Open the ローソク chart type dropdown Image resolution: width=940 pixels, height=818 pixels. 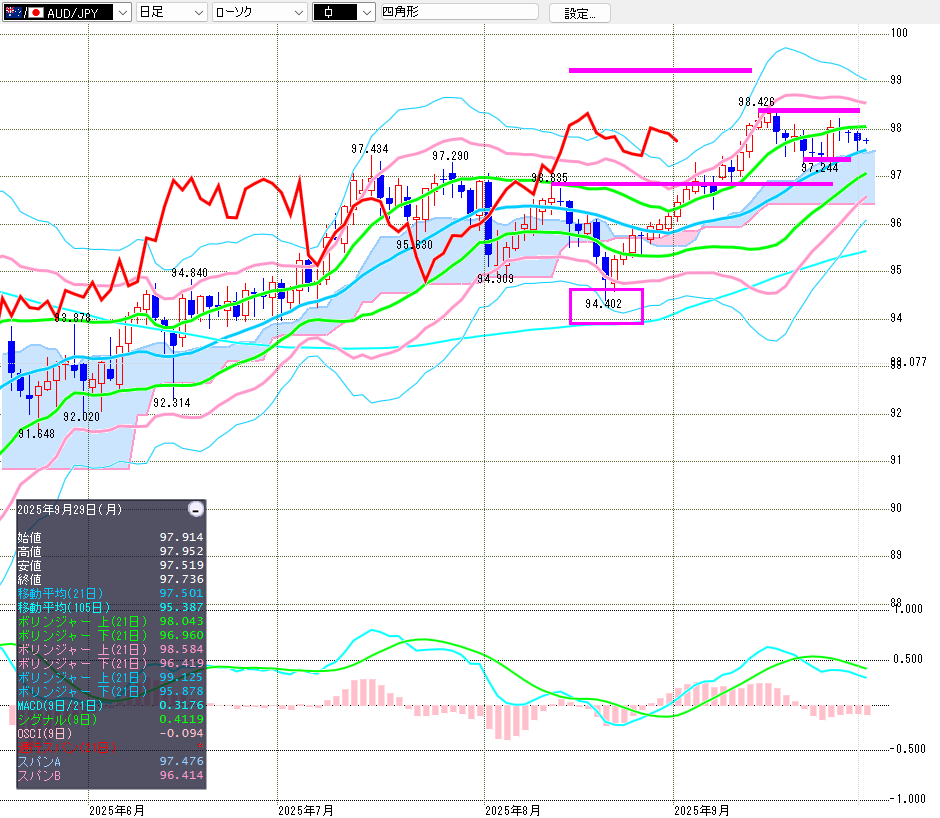(x=259, y=12)
